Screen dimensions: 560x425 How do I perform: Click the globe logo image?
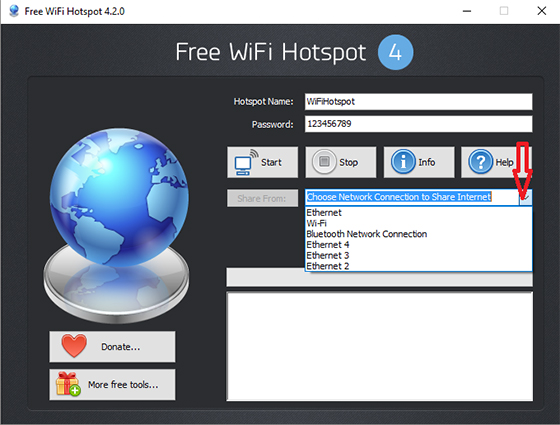pos(117,225)
